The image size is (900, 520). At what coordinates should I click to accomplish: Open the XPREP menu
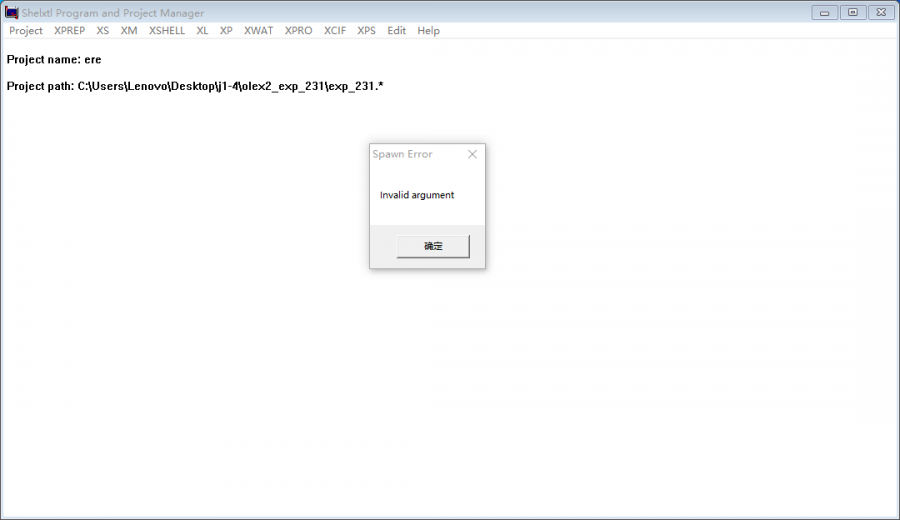pos(69,31)
